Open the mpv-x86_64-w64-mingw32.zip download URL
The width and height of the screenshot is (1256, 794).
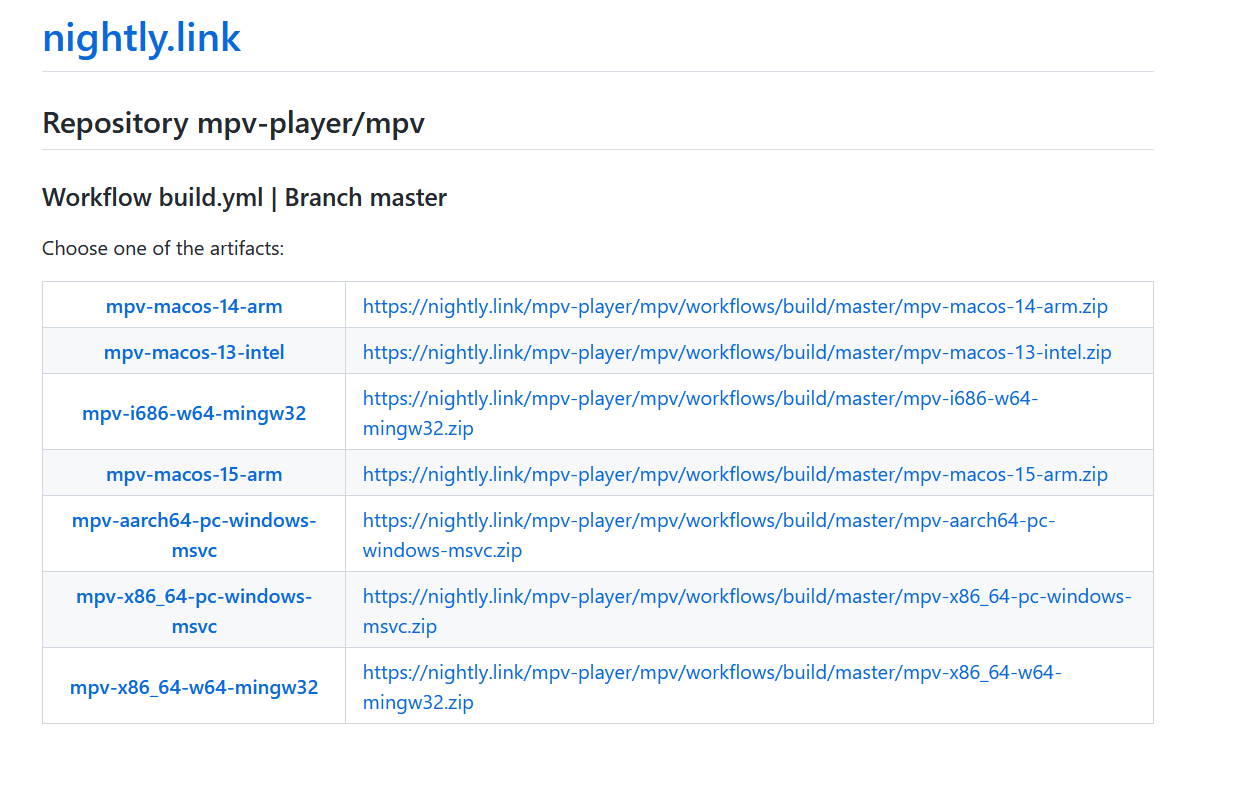[711, 672]
